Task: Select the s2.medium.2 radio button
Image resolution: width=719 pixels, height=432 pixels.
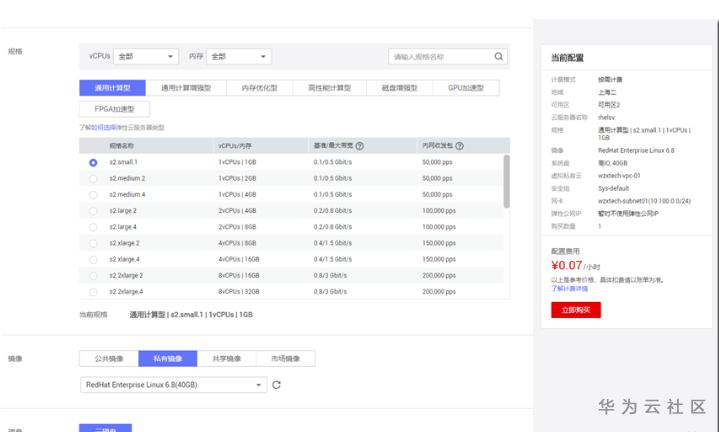Action: pyautogui.click(x=93, y=178)
